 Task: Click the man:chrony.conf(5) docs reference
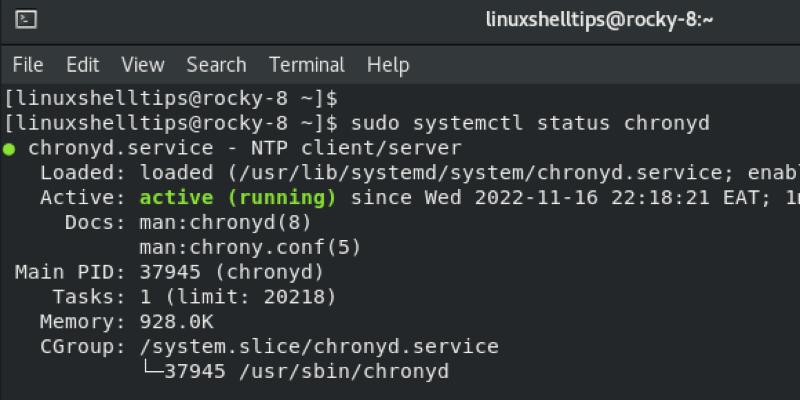(250, 247)
